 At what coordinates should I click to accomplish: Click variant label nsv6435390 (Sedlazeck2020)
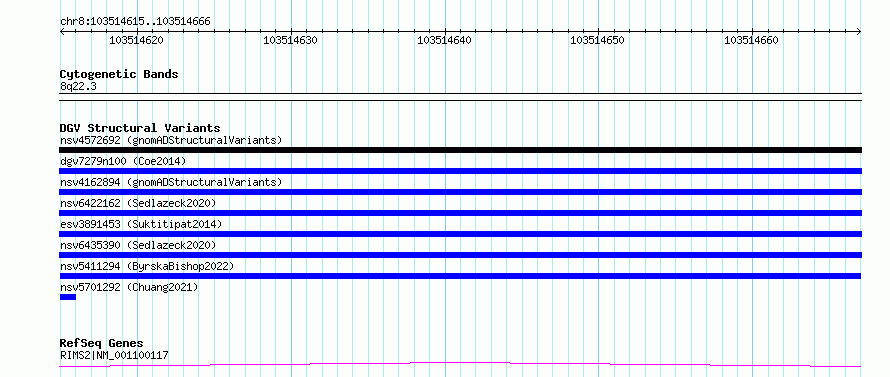tap(138, 245)
